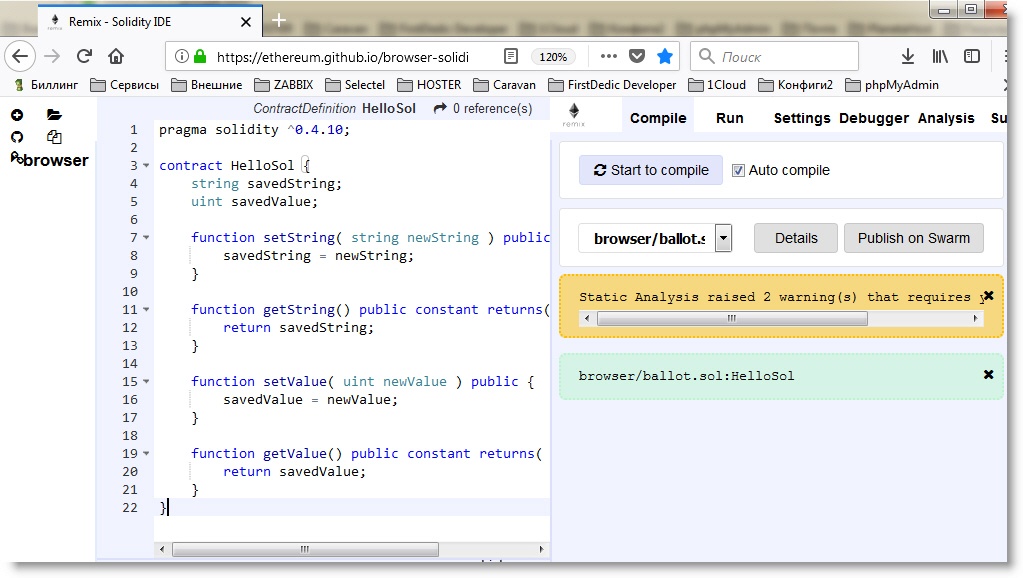Open the FirstDedic Developer bookmarks folder
The image size is (1023, 578).
[x=612, y=85]
